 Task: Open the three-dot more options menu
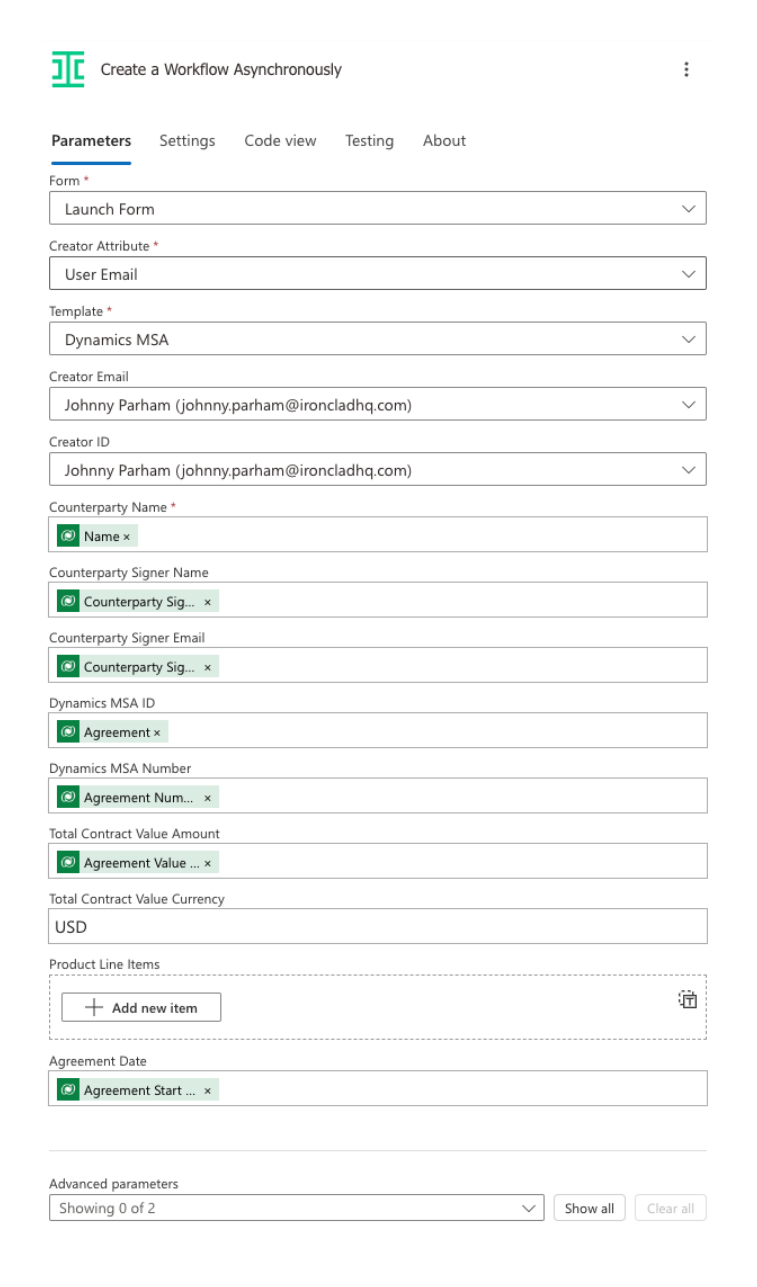tap(686, 69)
